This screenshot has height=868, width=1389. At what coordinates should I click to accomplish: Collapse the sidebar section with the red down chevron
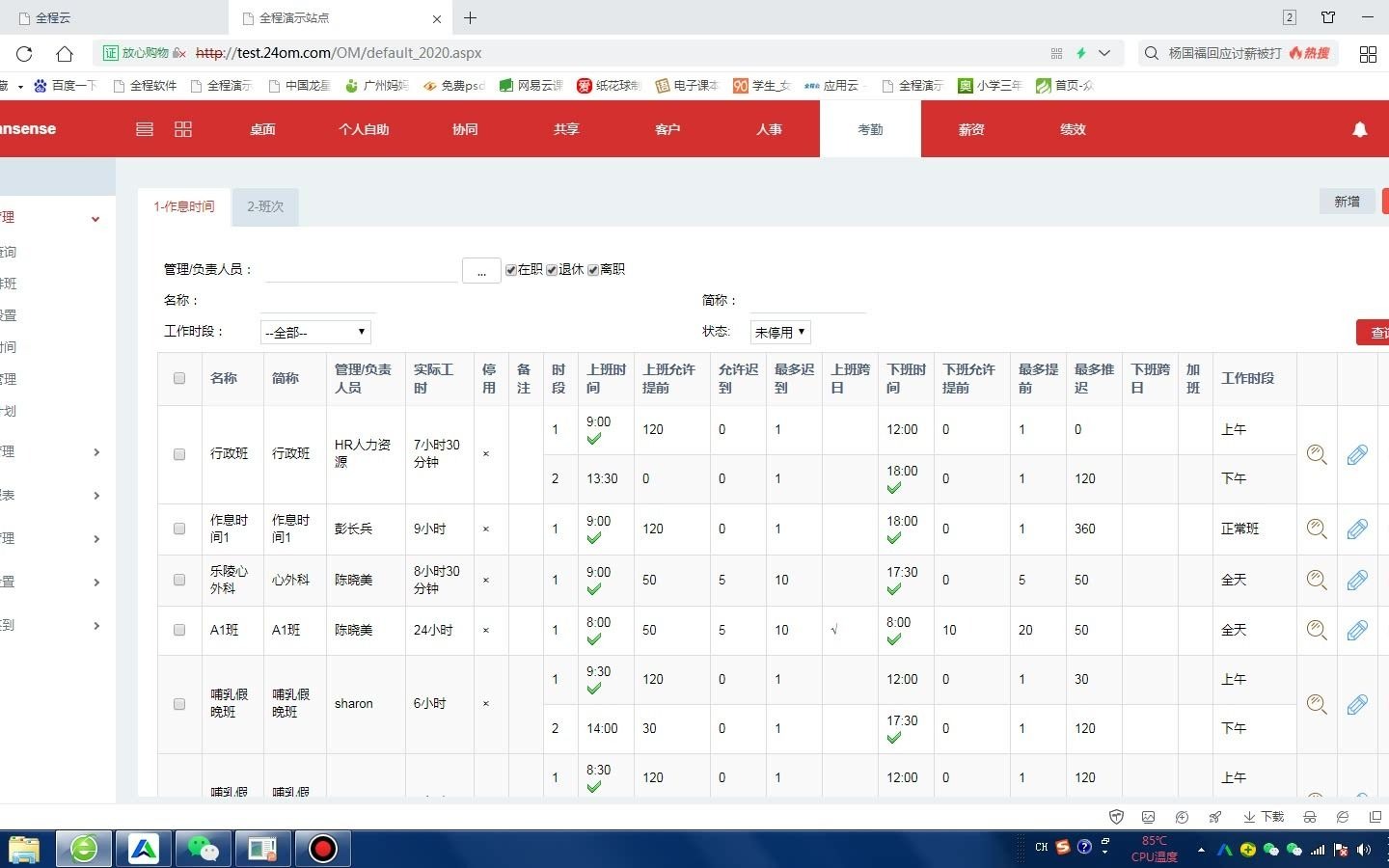click(95, 219)
